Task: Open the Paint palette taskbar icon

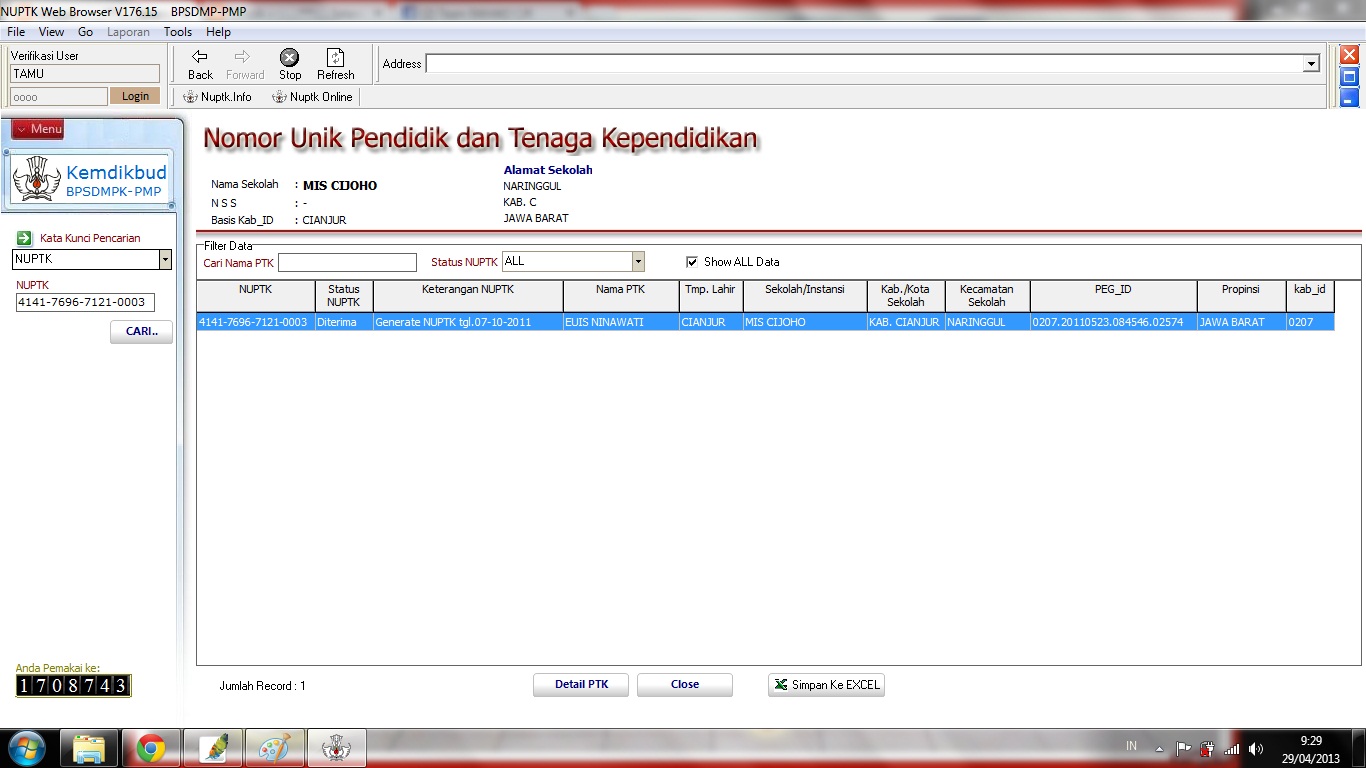Action: click(274, 749)
